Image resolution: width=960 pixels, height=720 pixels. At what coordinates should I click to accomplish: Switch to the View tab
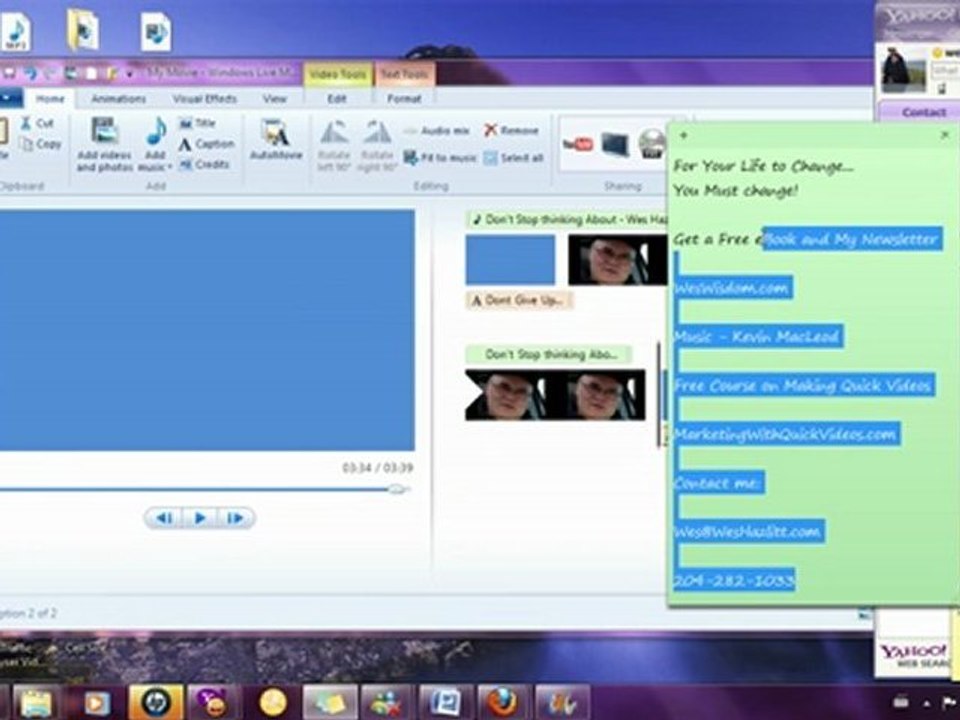tap(274, 99)
